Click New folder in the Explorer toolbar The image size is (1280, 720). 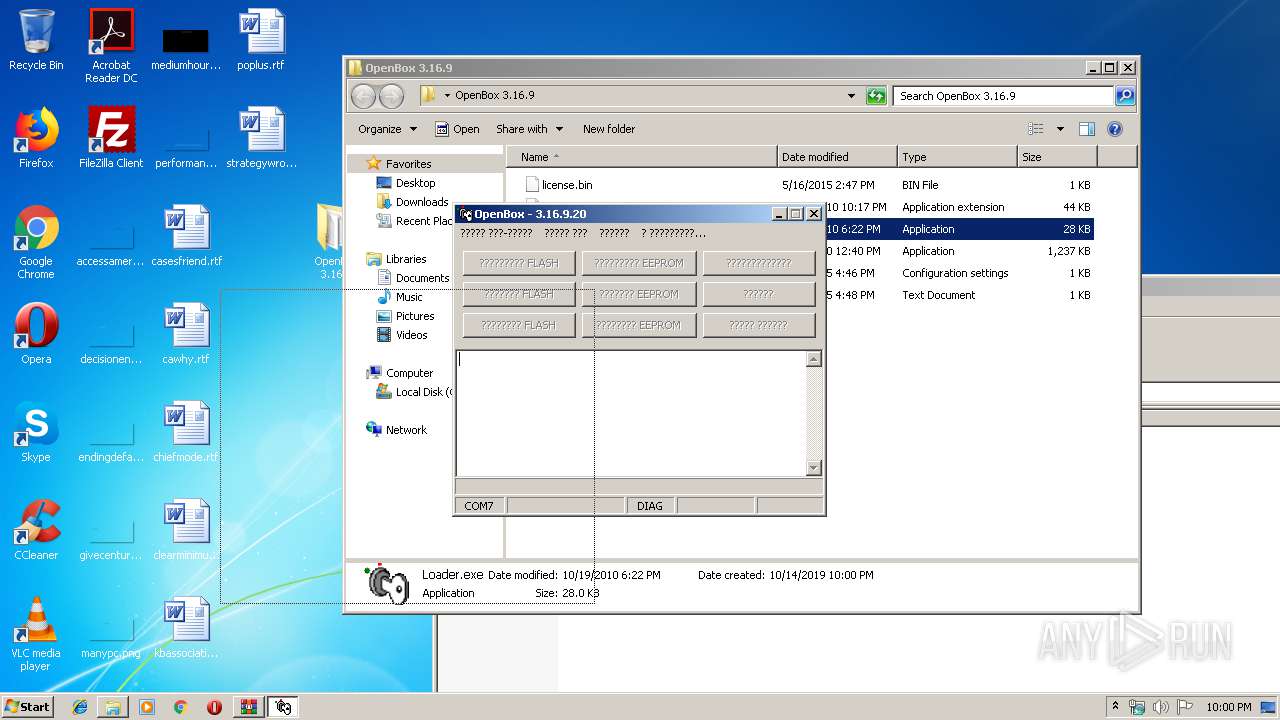tap(609, 129)
